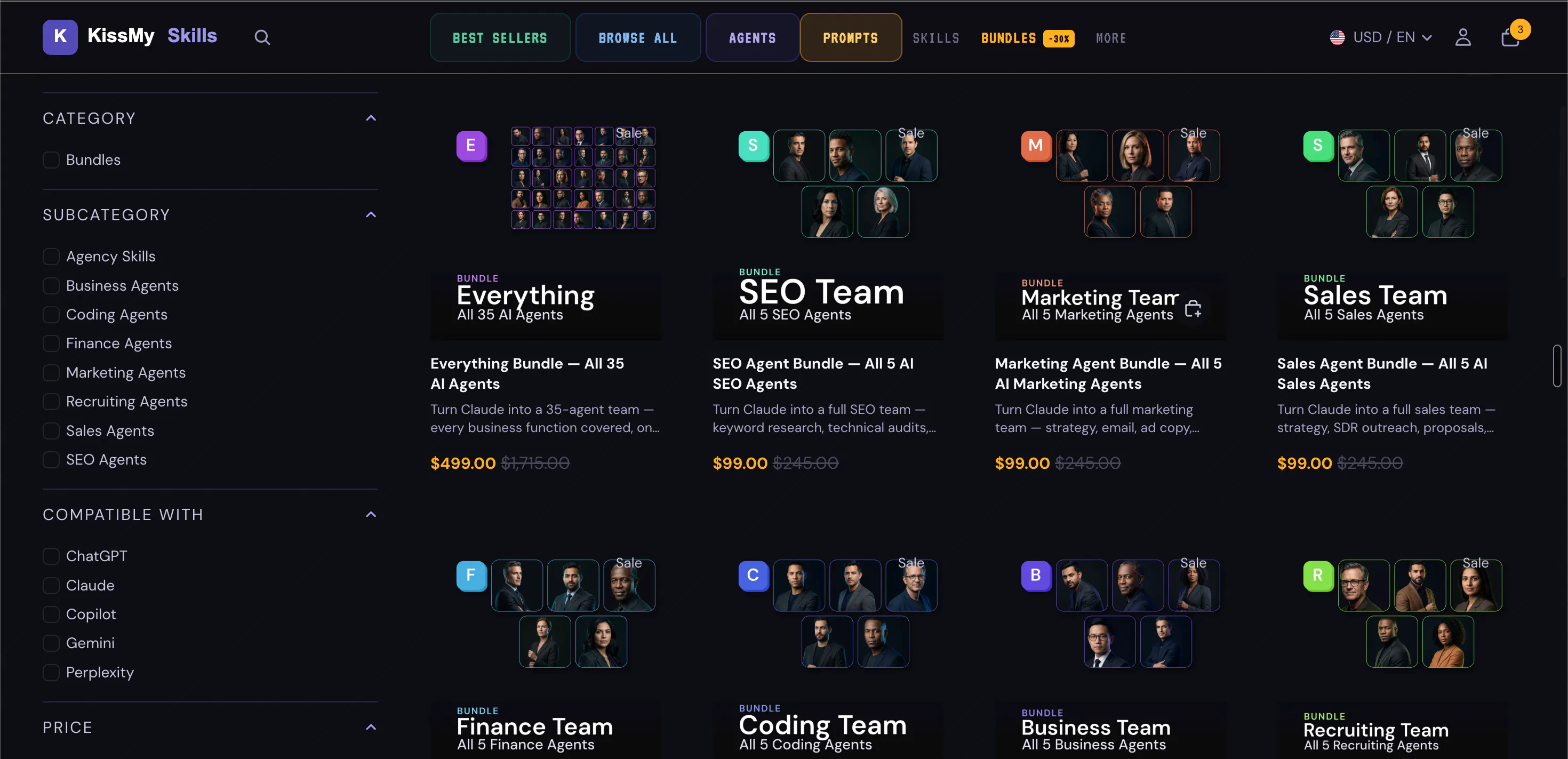This screenshot has height=759, width=1568.
Task: Open the Best Sellers tab
Action: point(500,38)
